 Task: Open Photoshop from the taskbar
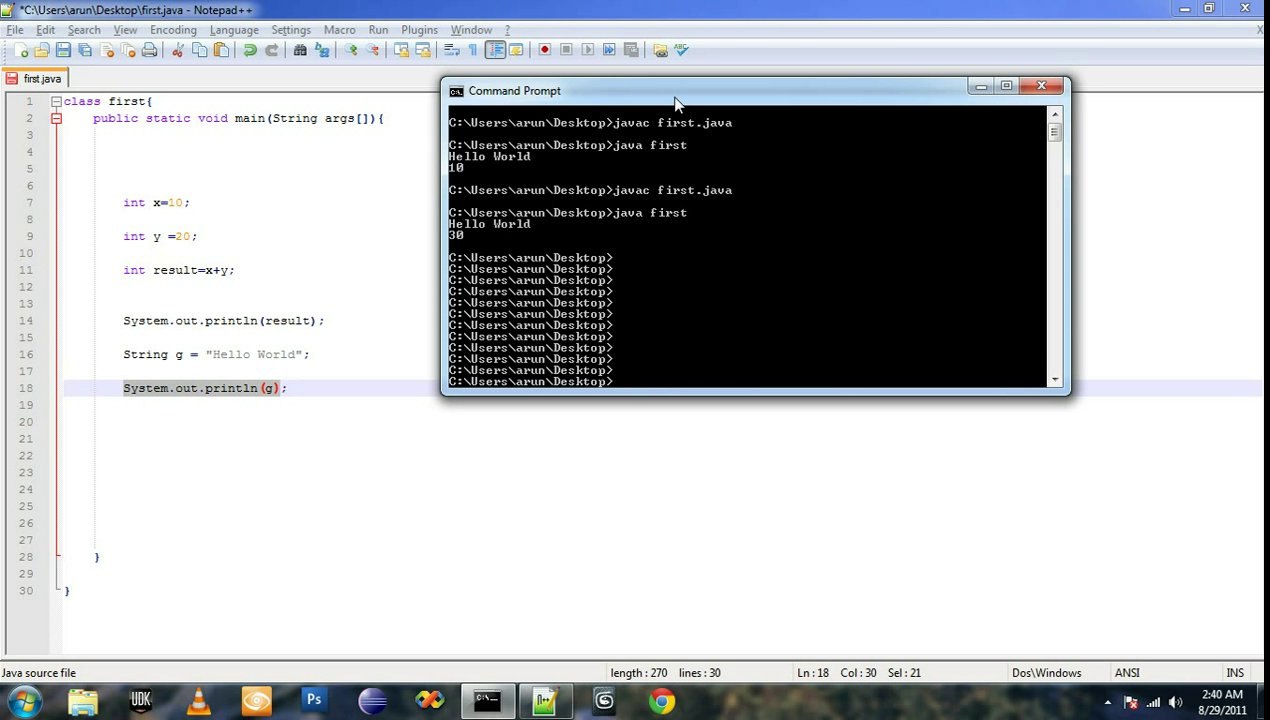tap(314, 701)
